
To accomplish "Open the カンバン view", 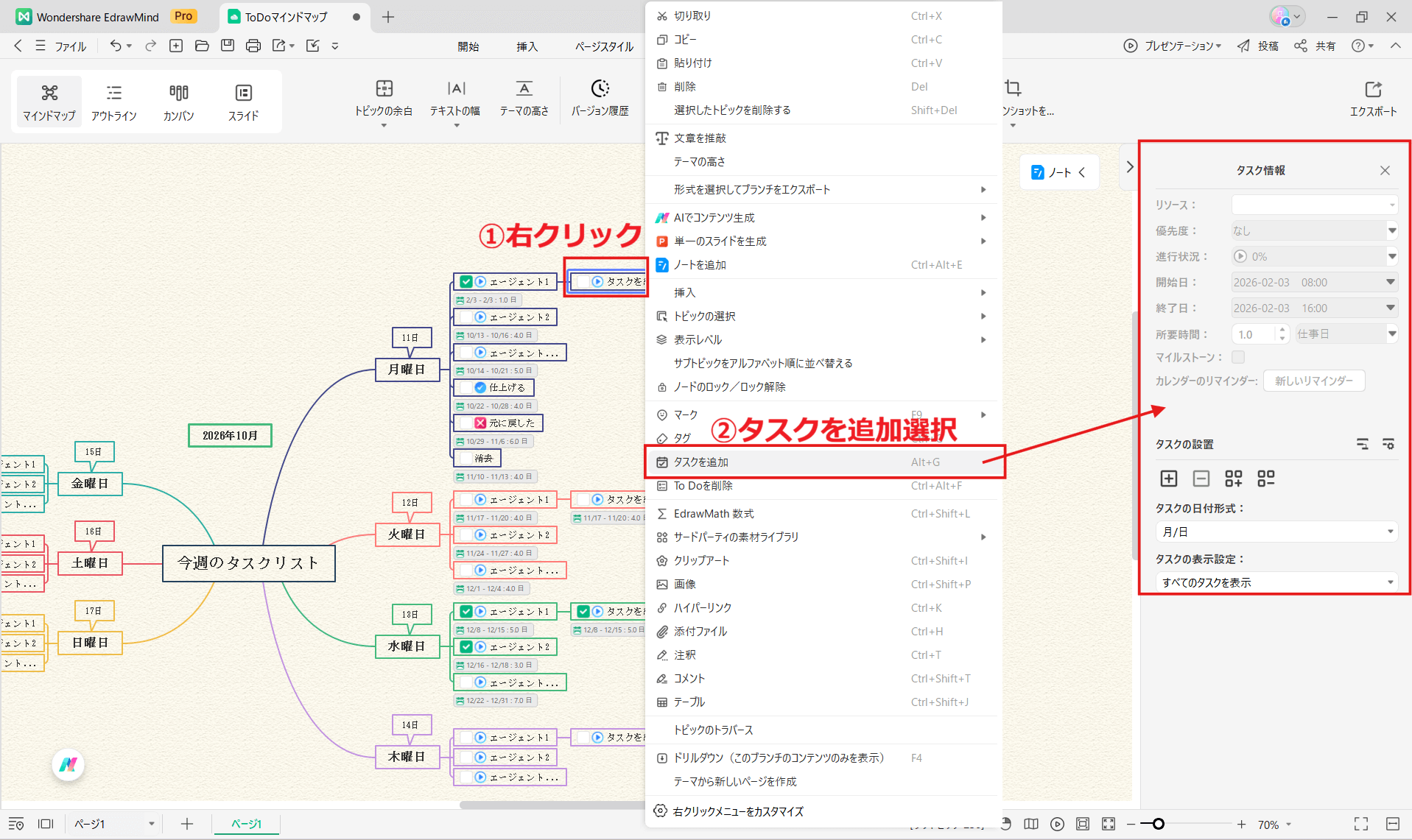I will click(178, 101).
